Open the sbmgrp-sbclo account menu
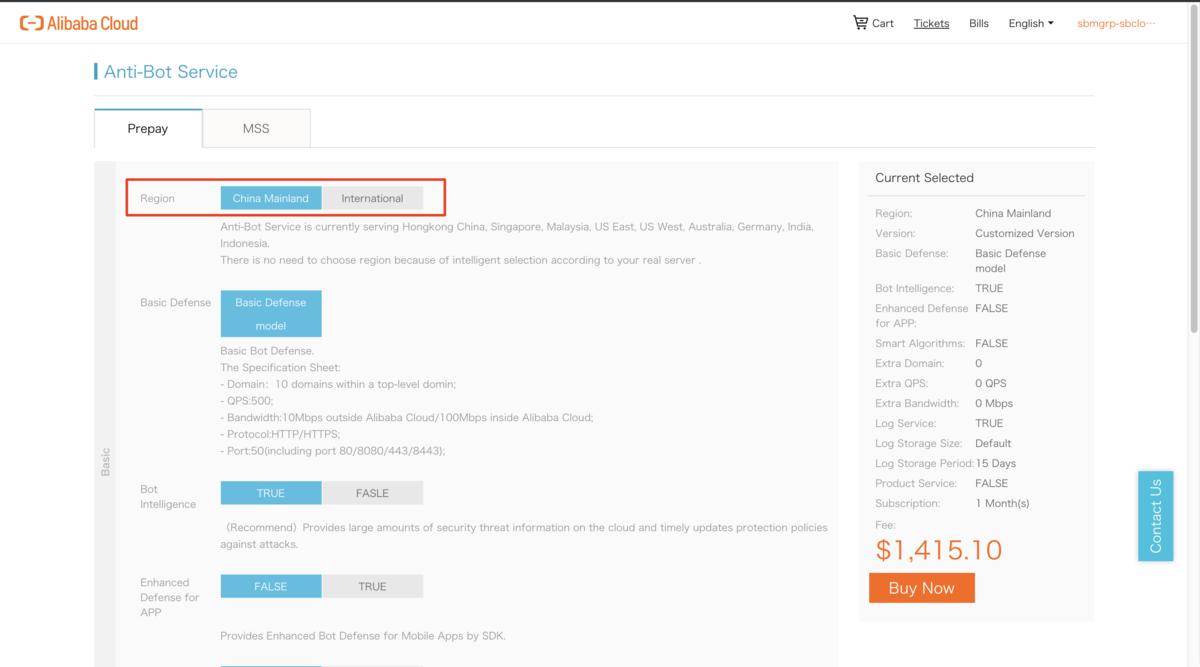 pos(1116,23)
